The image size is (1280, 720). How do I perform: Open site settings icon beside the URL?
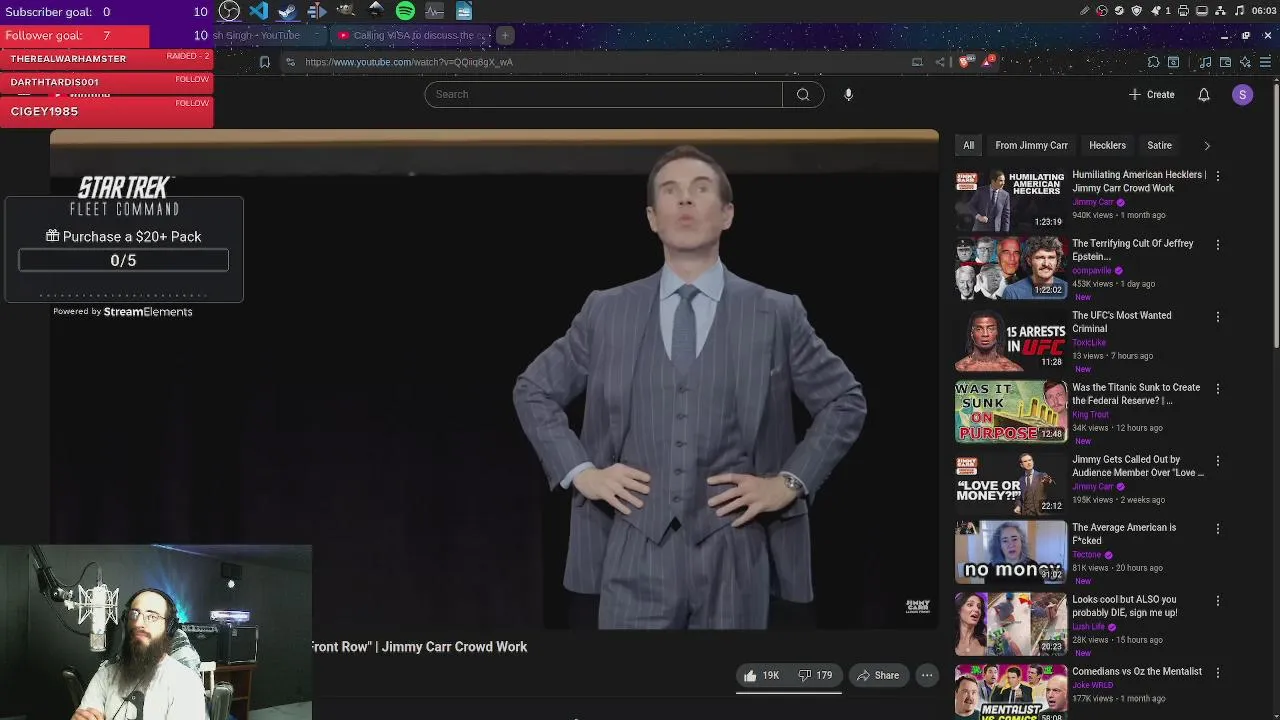pyautogui.click(x=290, y=62)
